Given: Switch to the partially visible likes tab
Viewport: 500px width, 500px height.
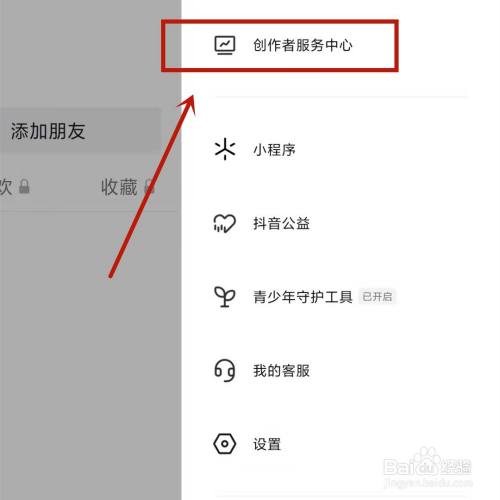Looking at the screenshot, I should [6, 187].
